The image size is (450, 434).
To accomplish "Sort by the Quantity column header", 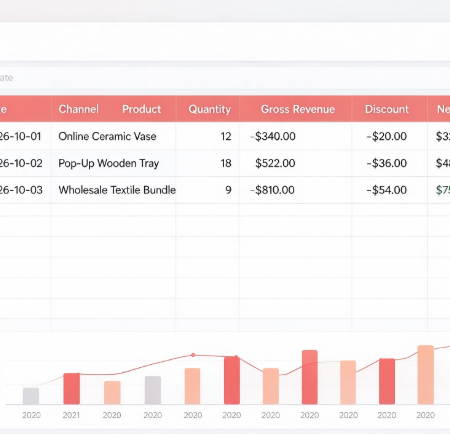I will 209,109.
